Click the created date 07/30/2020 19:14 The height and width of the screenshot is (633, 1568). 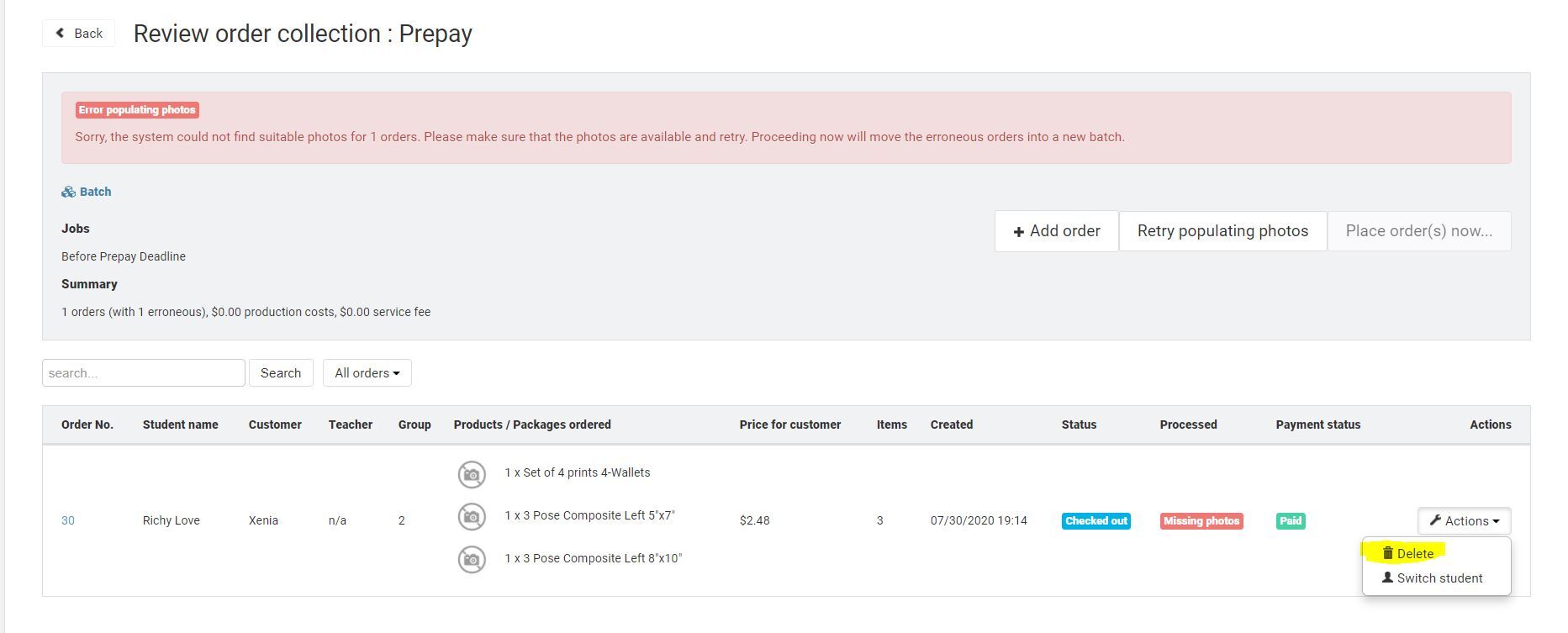click(x=979, y=520)
